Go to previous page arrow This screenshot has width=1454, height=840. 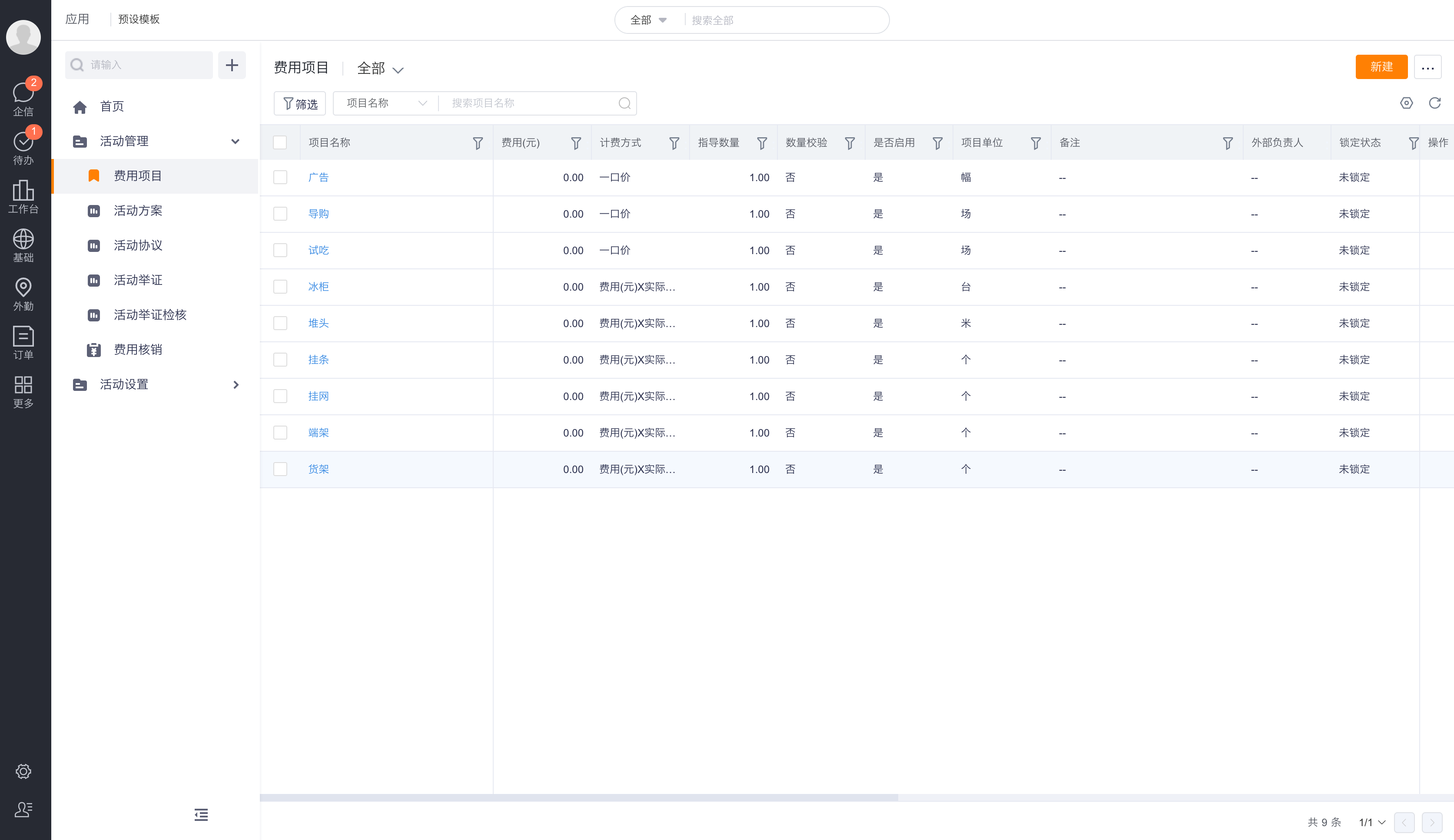[1404, 823]
